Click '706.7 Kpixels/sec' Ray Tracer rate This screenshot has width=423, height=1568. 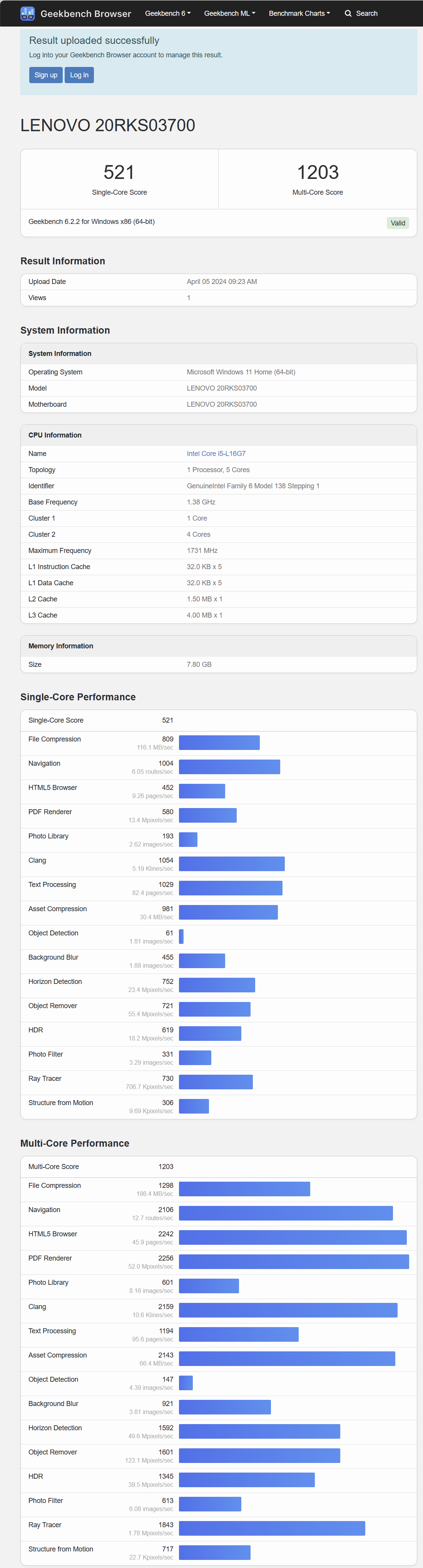point(150,1087)
